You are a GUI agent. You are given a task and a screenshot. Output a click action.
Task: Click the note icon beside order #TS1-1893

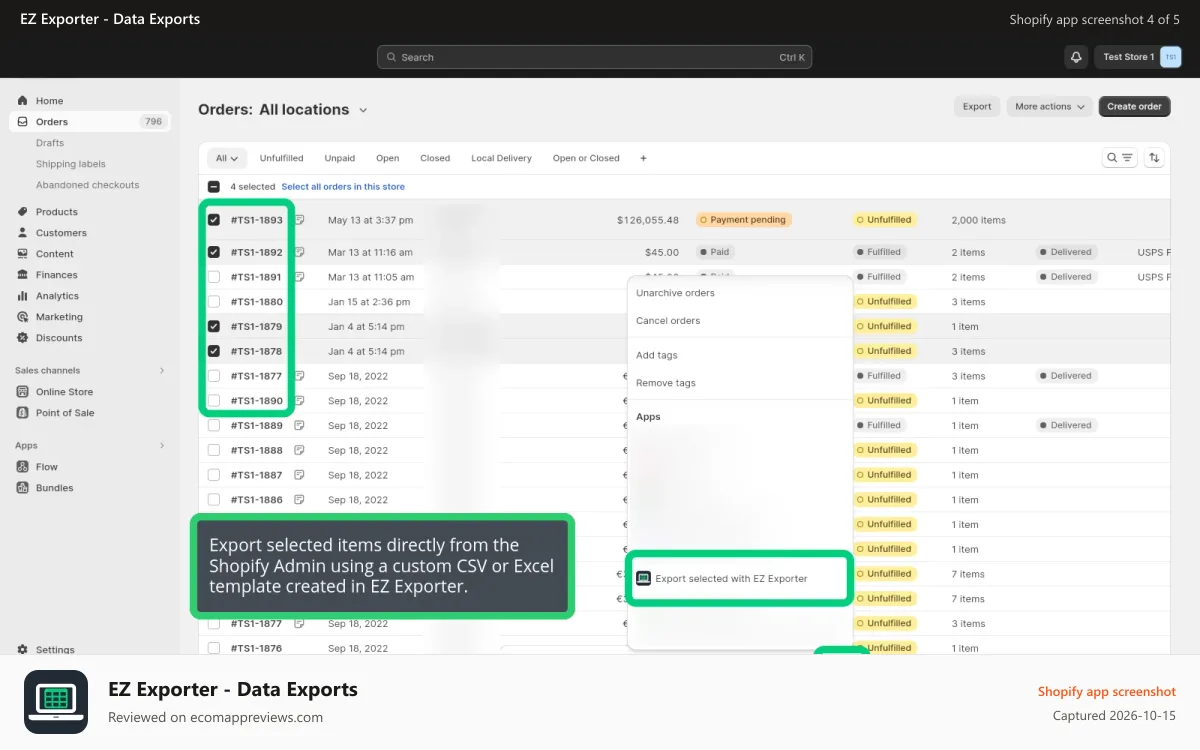(299, 219)
